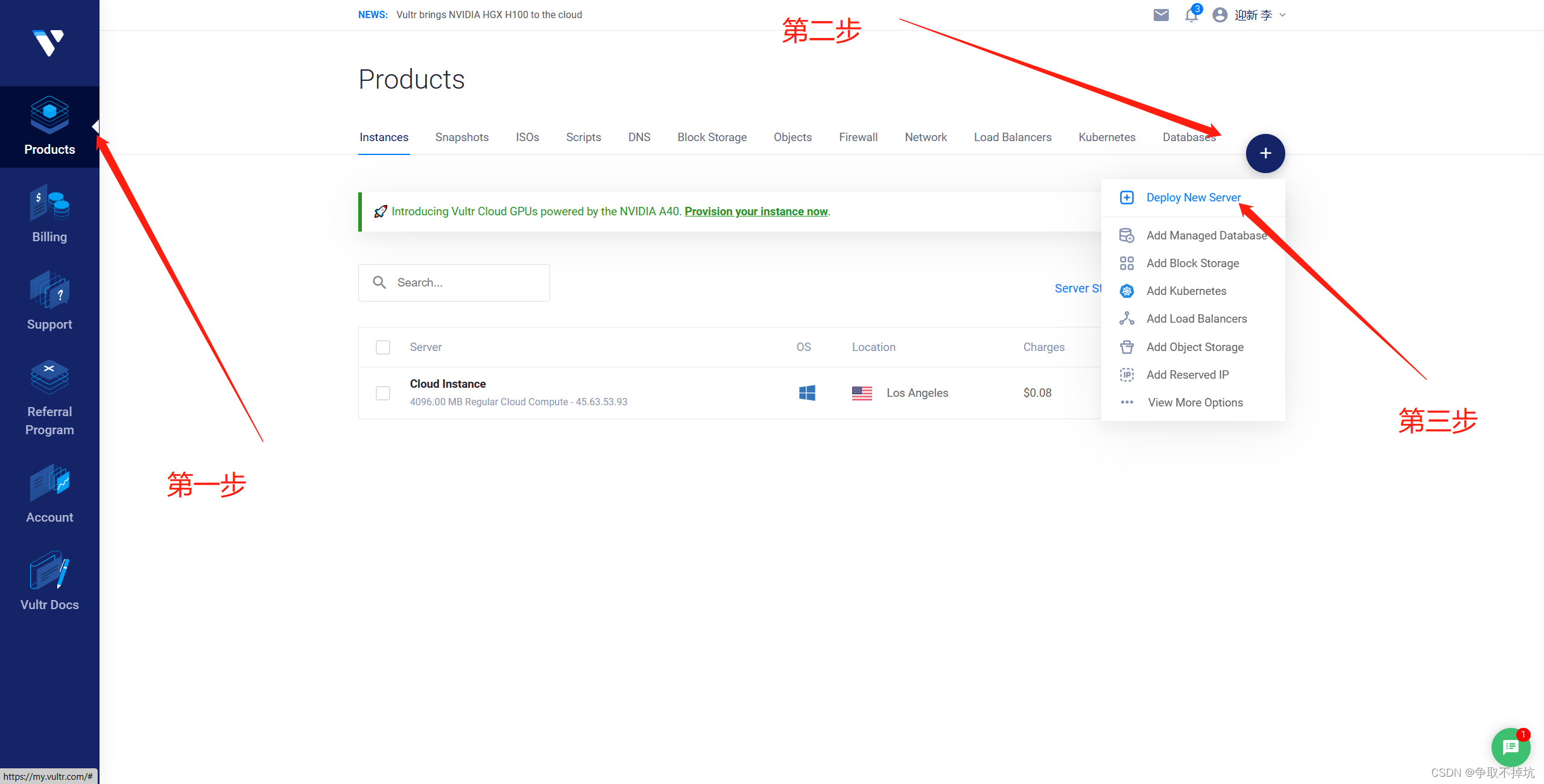This screenshot has width=1544, height=784.
Task: Switch to the Load Balancers tab
Action: (x=1013, y=138)
